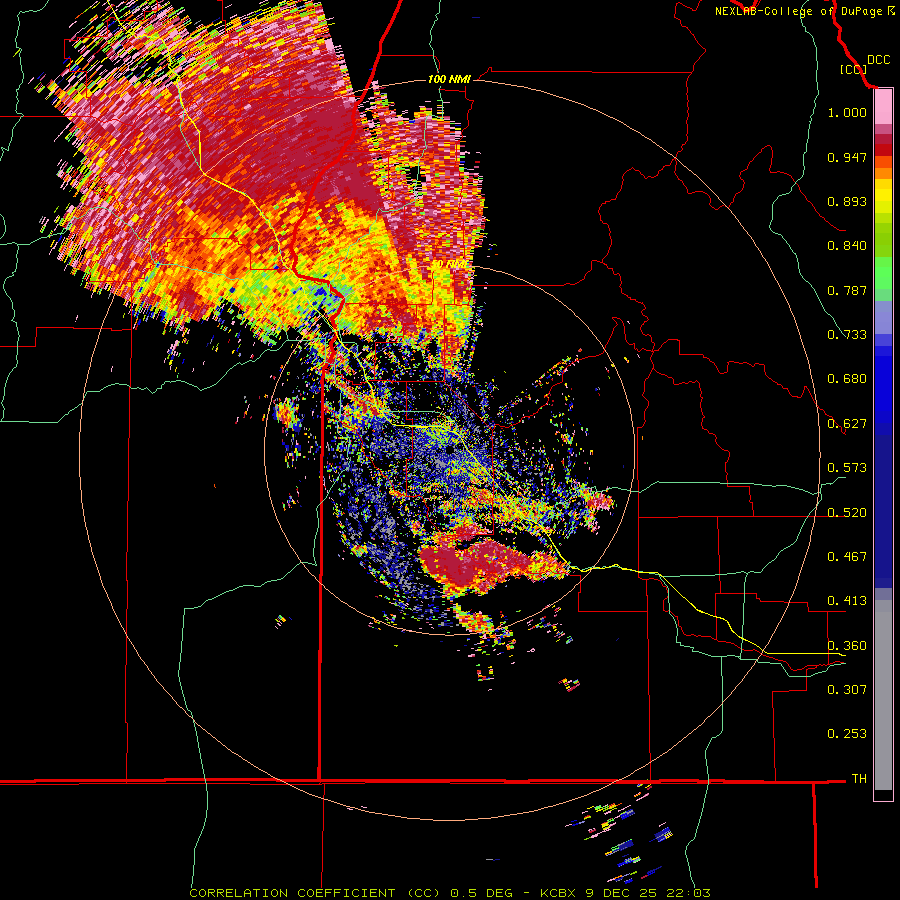Pick the bright red color bar segment
Viewport: 900px width, 900px height.
click(883, 150)
